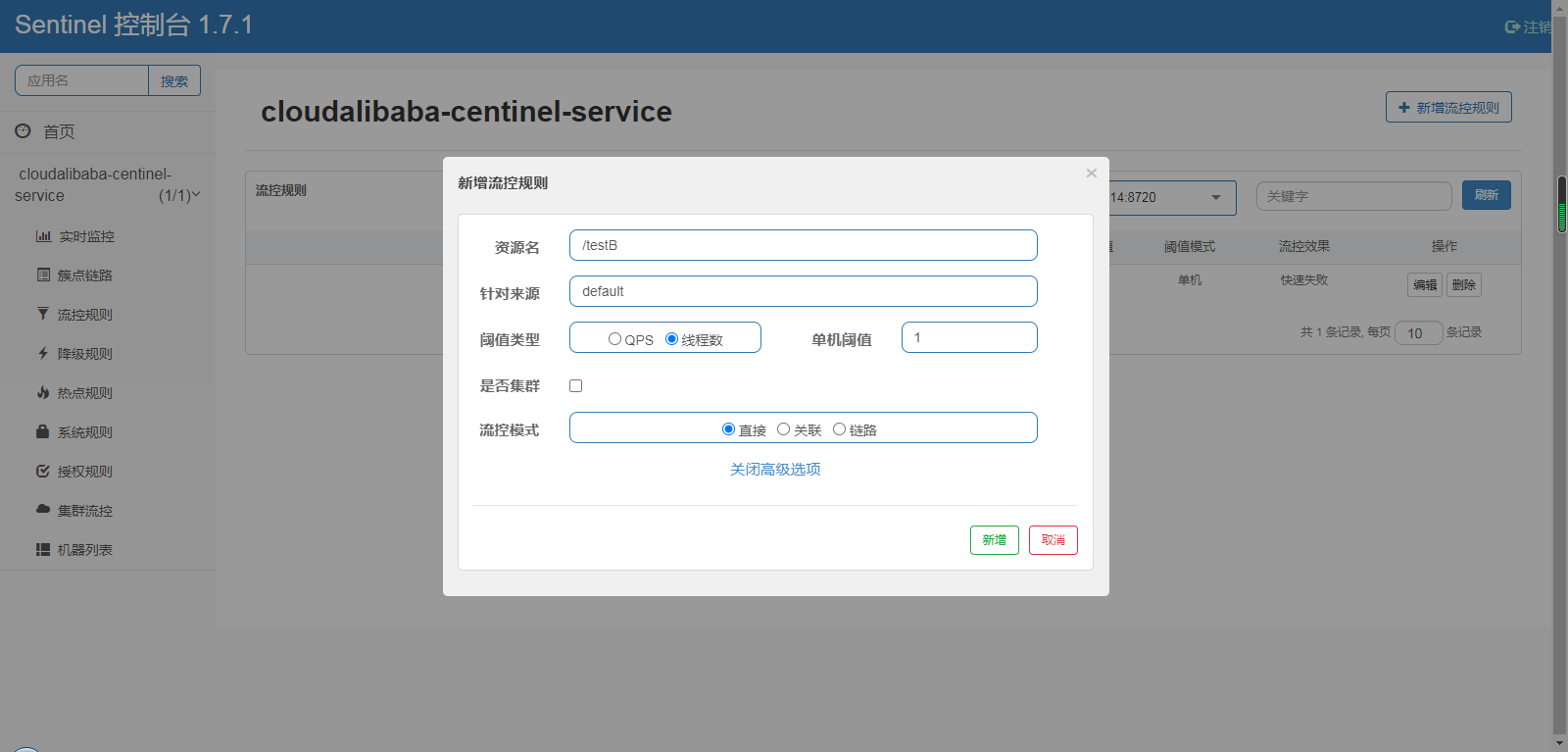Viewport: 1568px width, 752px height.
Task: Click the 新增流控规则 button at top right
Action: coord(1448,107)
